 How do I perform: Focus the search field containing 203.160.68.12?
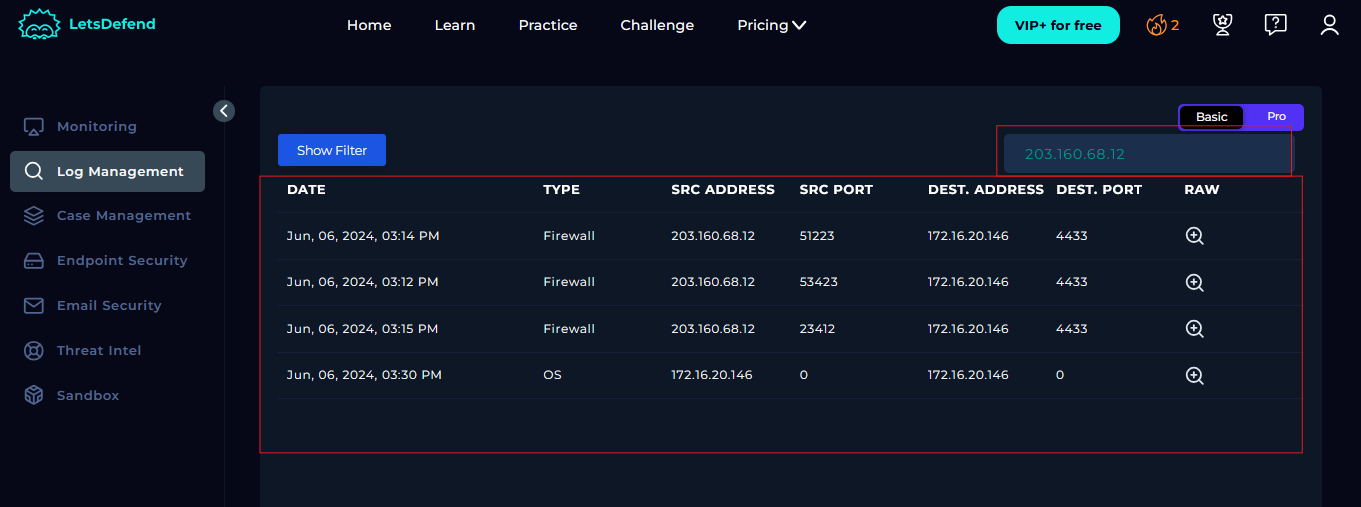(x=1148, y=154)
